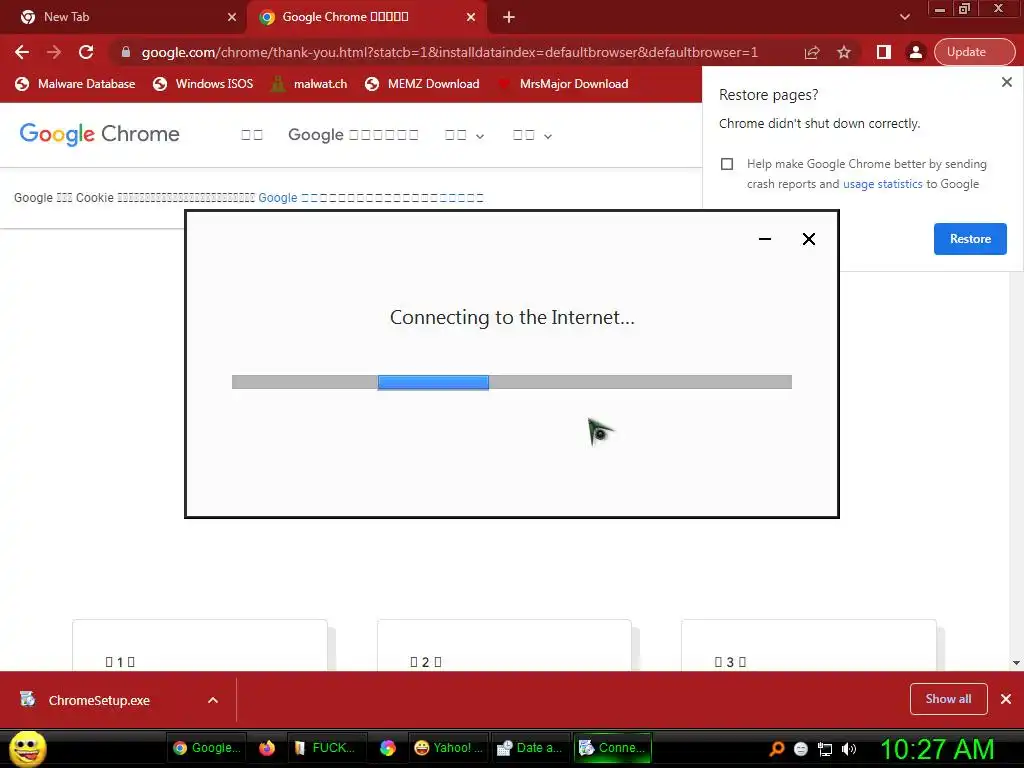Expand the third page nav dropdown chevron
This screenshot has height=768, width=1024.
(x=480, y=136)
